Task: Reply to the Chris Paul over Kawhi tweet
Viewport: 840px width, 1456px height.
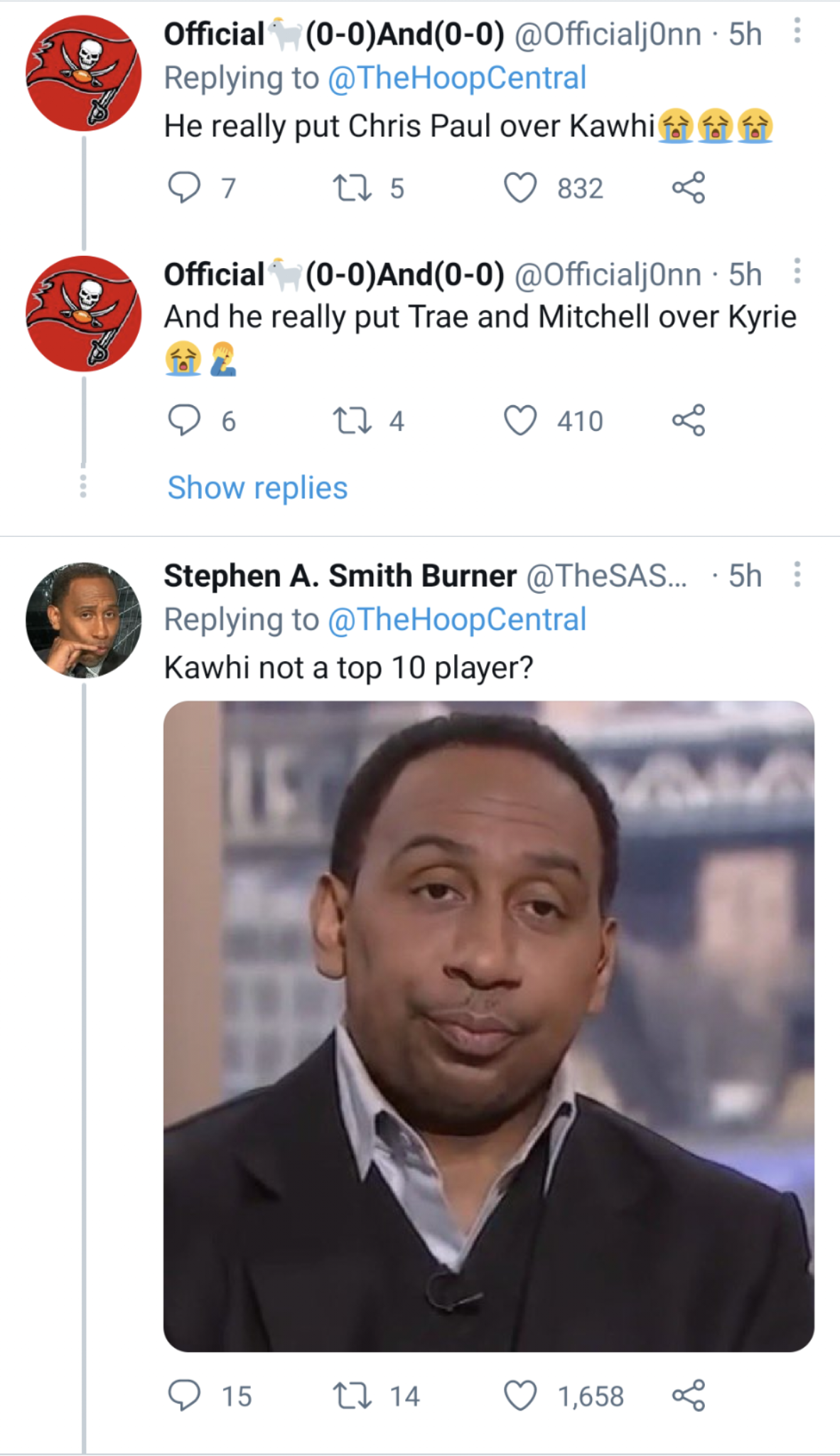Action: pyautogui.click(x=184, y=188)
